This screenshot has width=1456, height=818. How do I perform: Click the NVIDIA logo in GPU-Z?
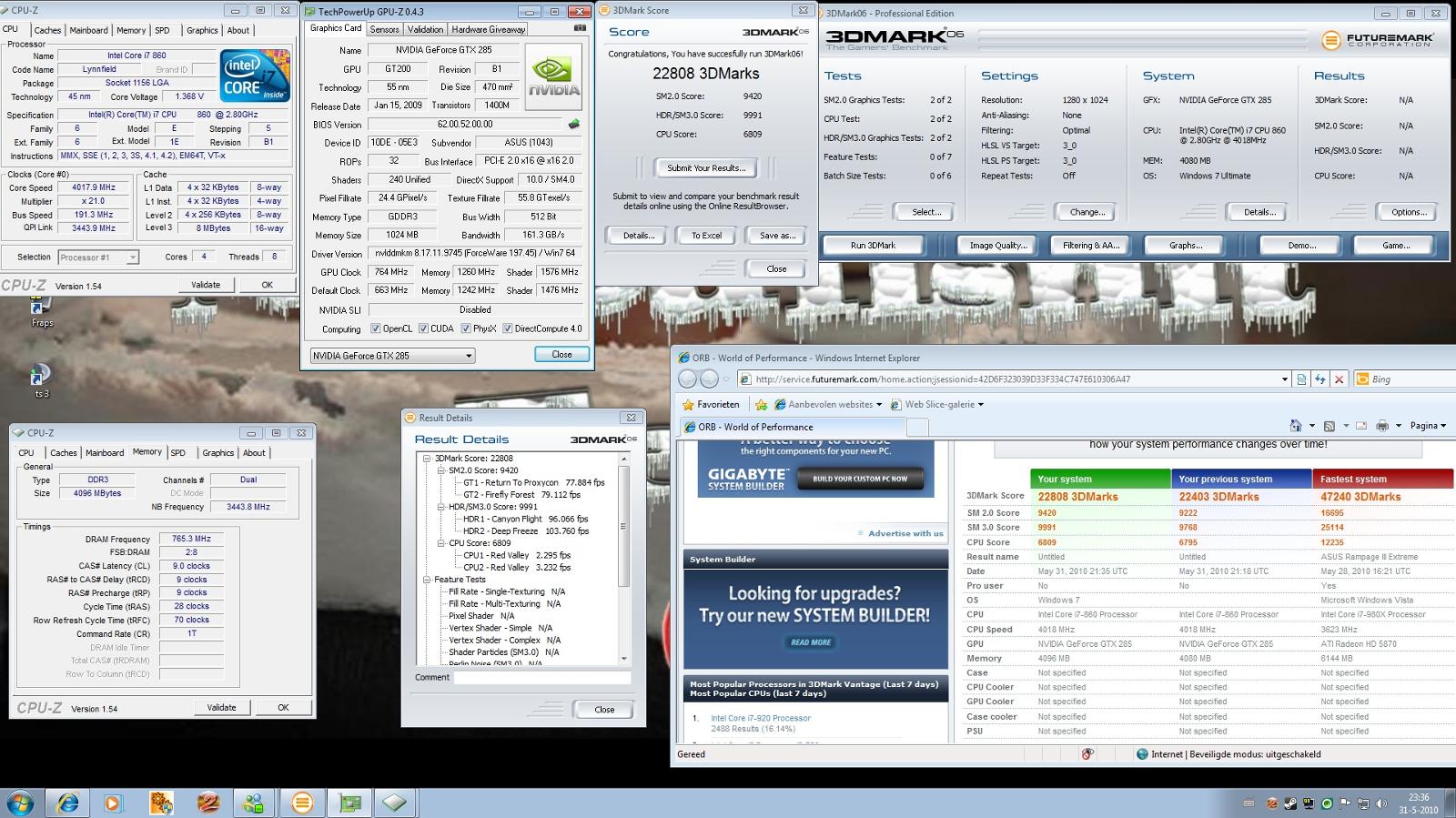tap(553, 77)
